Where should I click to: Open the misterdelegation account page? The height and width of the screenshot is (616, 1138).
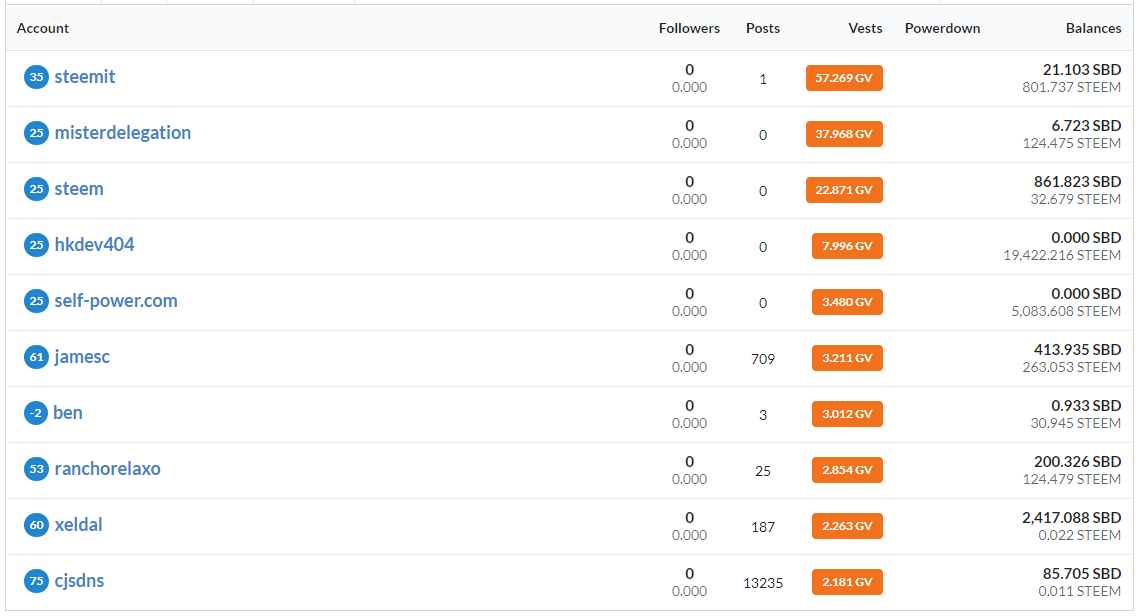pos(122,133)
